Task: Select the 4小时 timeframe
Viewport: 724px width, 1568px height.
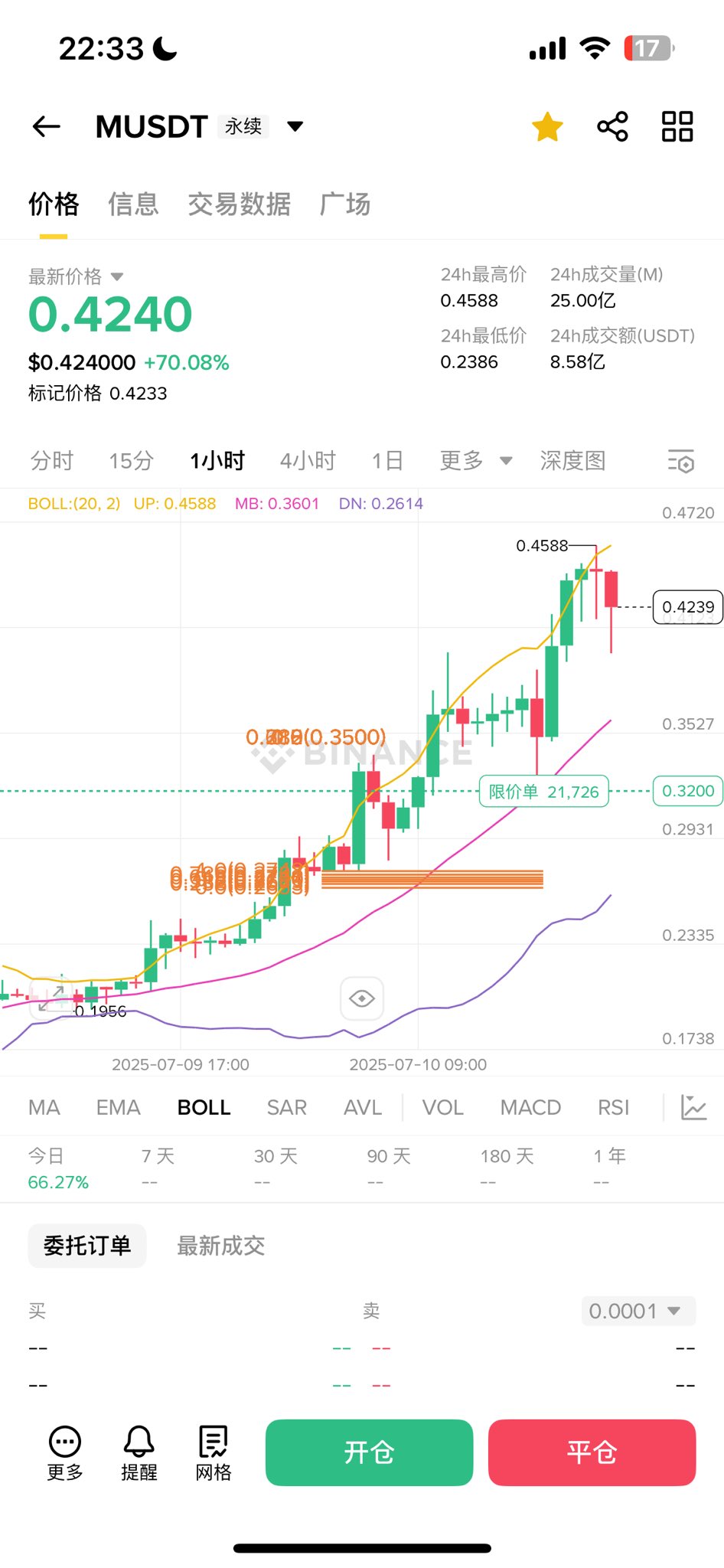Action: click(x=308, y=460)
